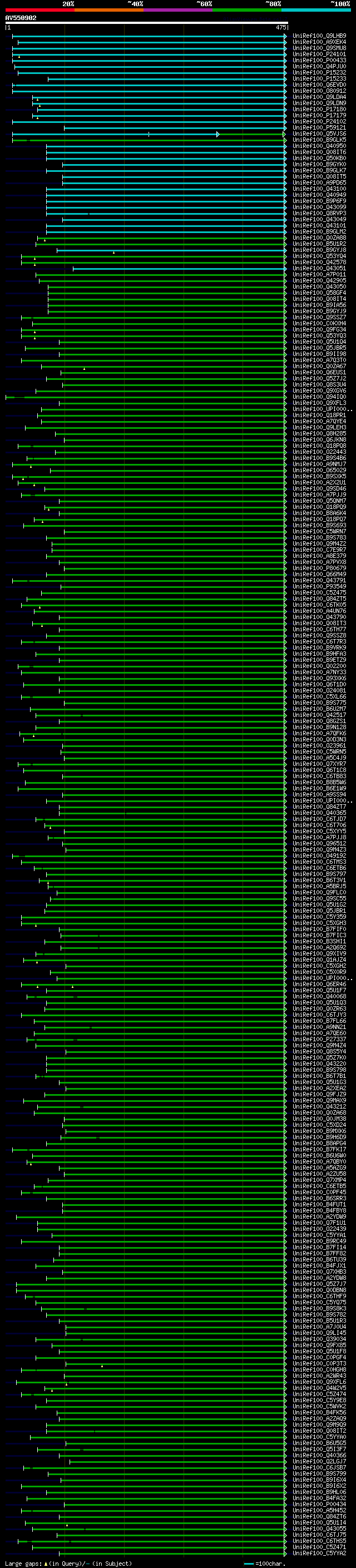Open the hit UniRef100_Q43790
356x1568 pixels.
(x=319, y=617)
